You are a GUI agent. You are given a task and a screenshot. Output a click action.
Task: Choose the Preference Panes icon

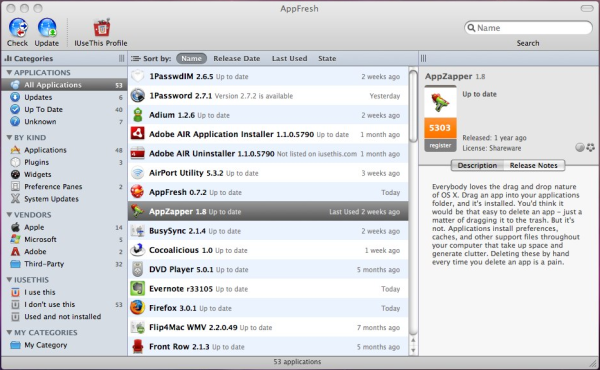15,187
